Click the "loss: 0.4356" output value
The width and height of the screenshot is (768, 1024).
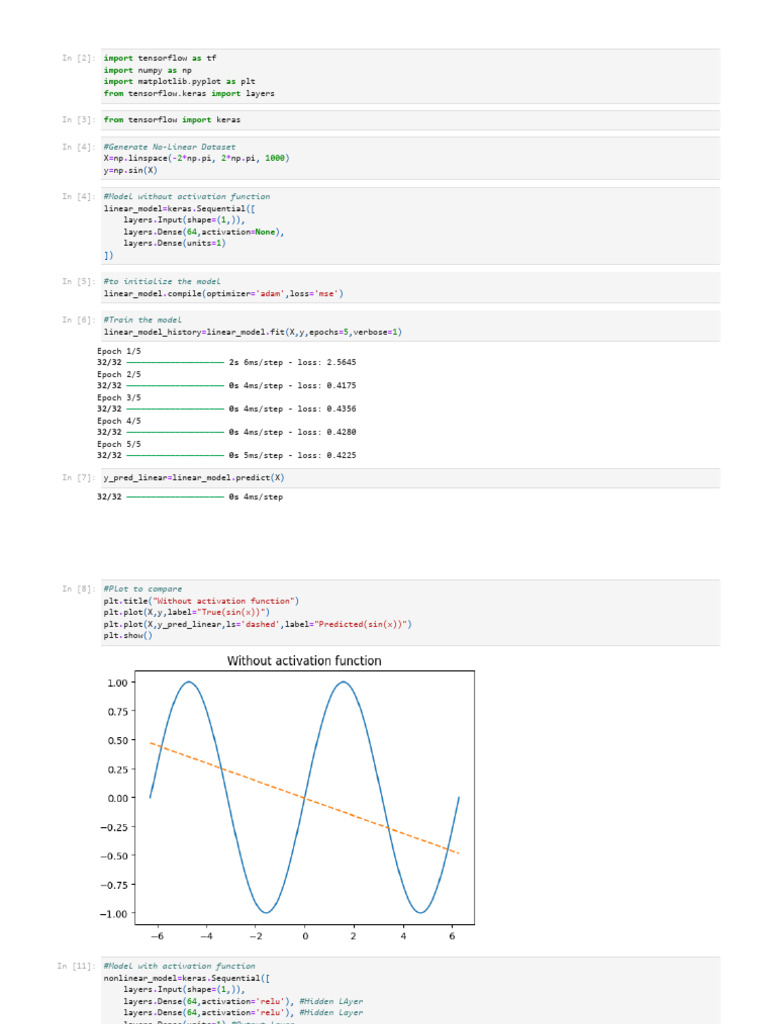327,409
